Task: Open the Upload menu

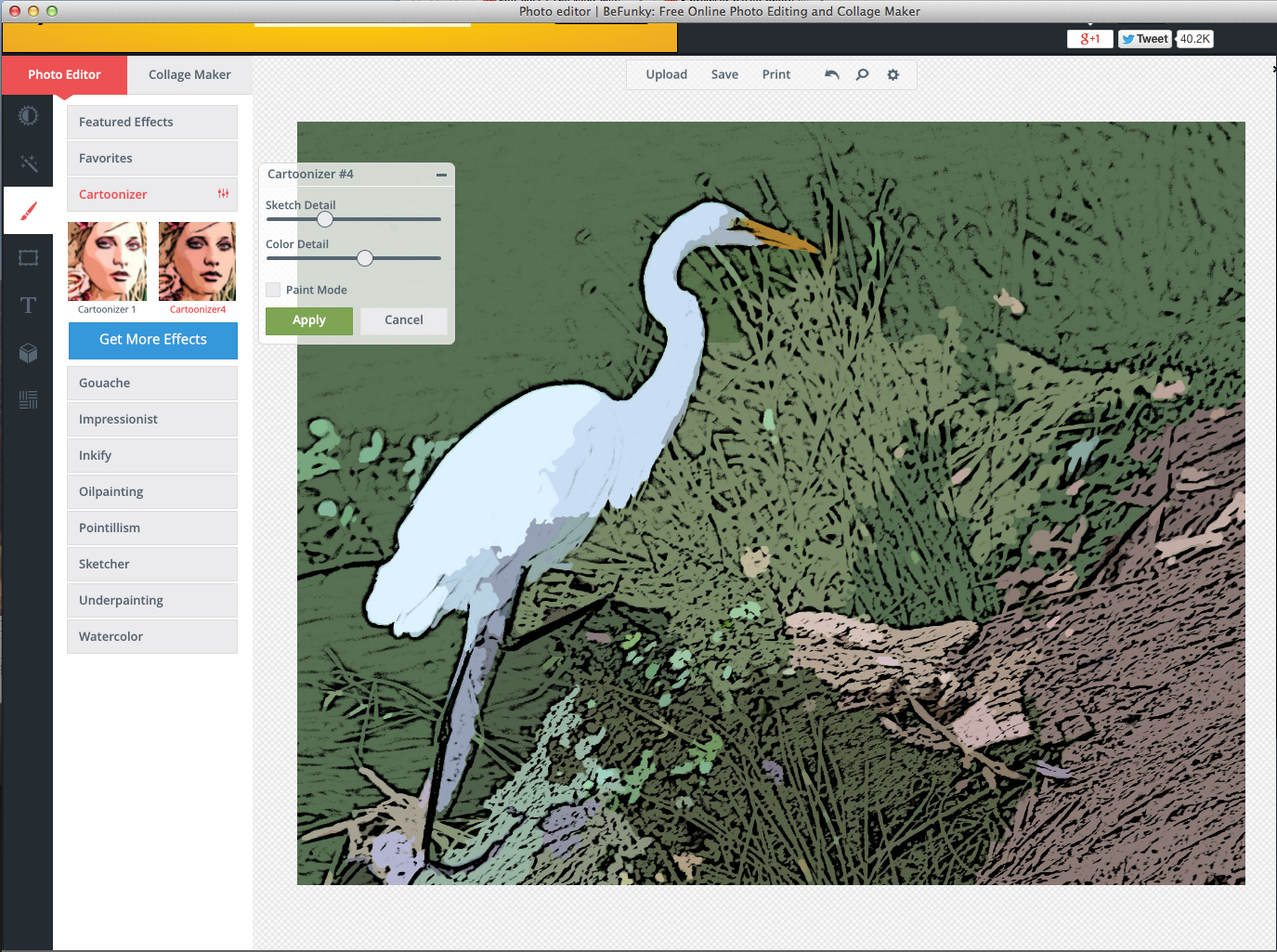Action: pyautogui.click(x=667, y=74)
